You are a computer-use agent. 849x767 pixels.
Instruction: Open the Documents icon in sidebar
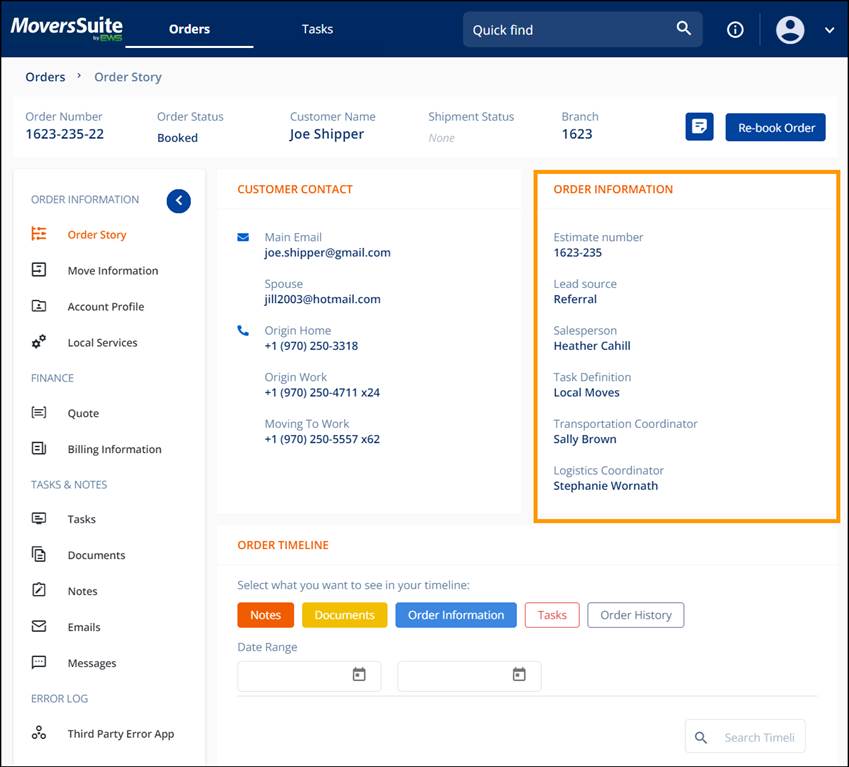(x=39, y=555)
